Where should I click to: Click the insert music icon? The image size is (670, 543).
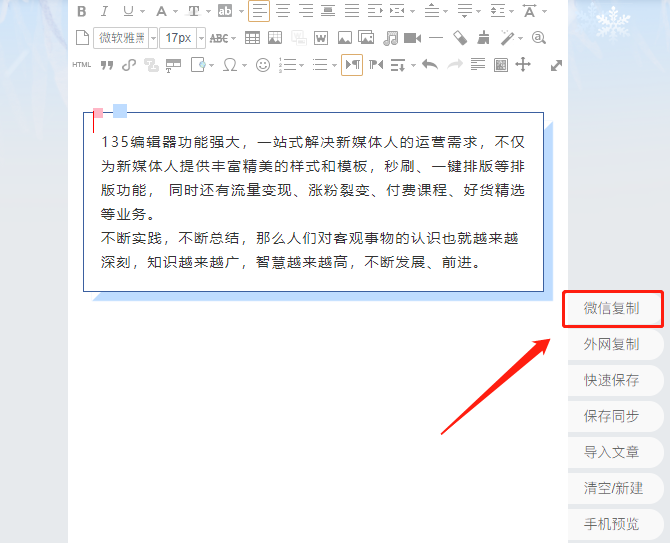pos(390,38)
